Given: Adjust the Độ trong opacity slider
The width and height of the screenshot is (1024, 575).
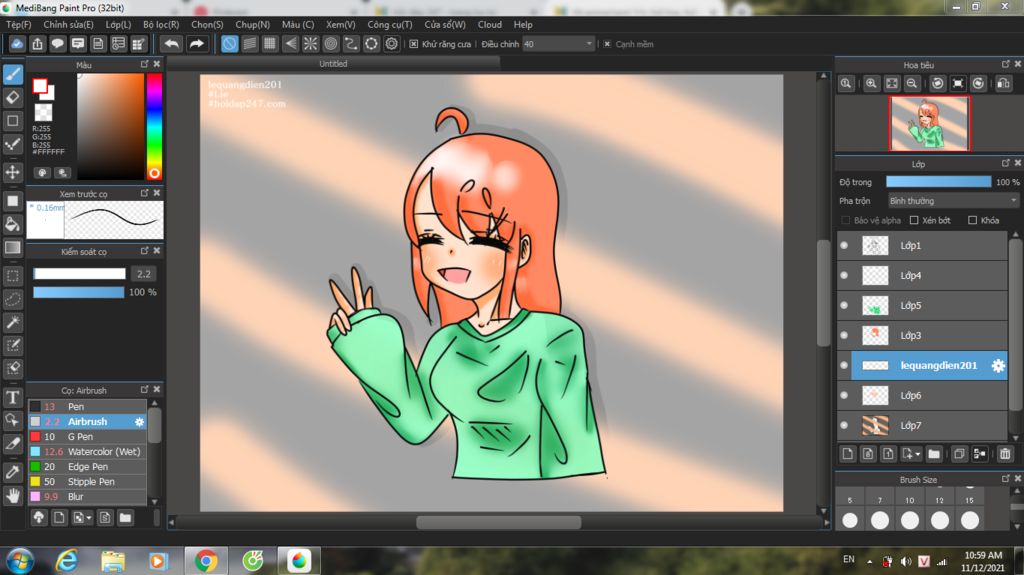Looking at the screenshot, I should coord(938,182).
